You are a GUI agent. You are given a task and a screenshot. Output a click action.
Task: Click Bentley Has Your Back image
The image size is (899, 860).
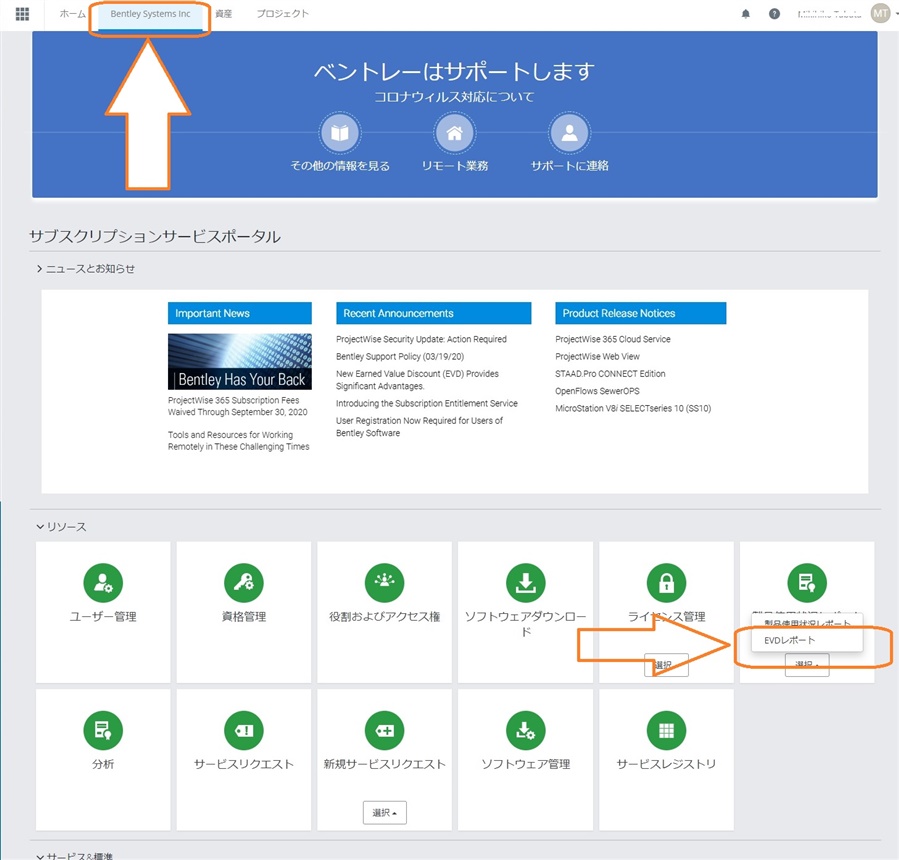[240, 362]
